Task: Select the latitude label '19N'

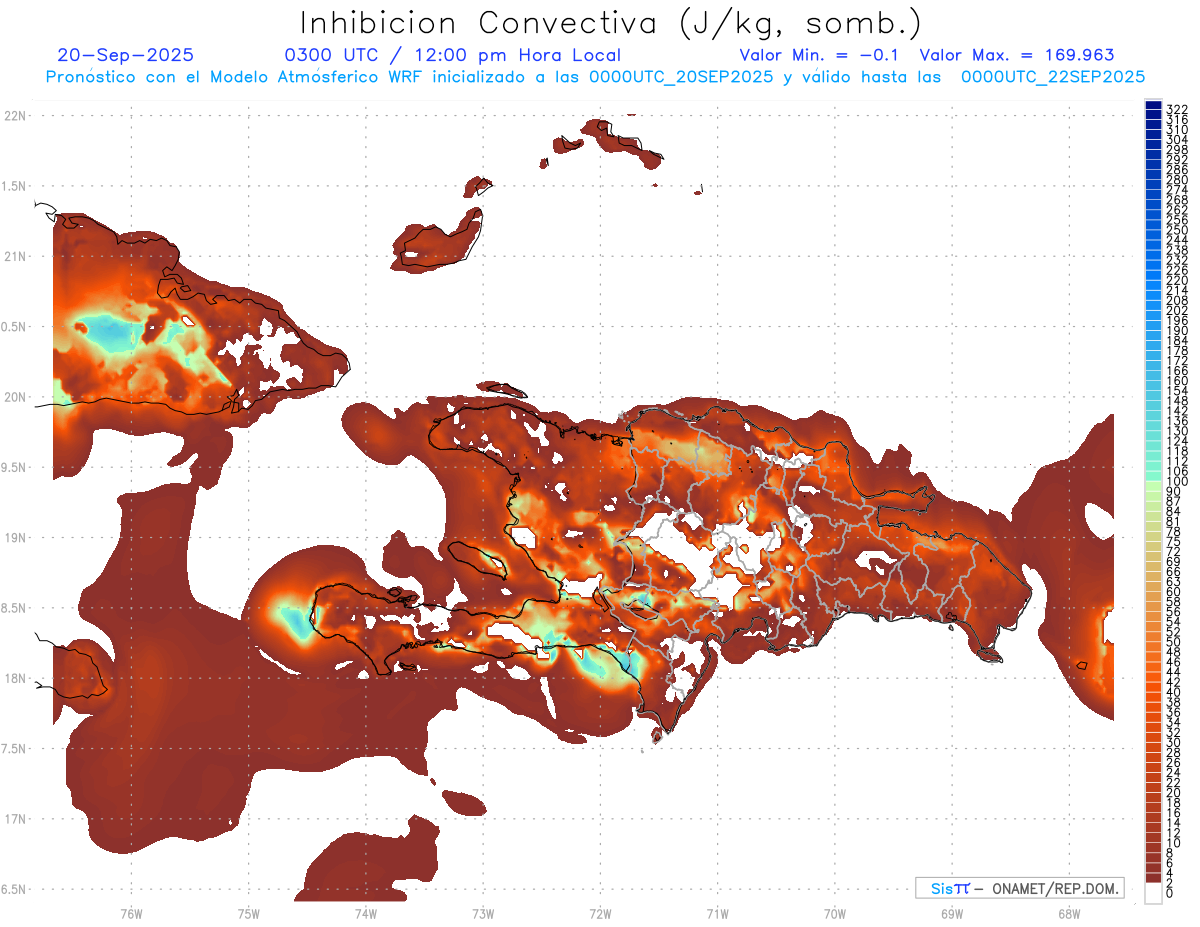Action: 15,537
